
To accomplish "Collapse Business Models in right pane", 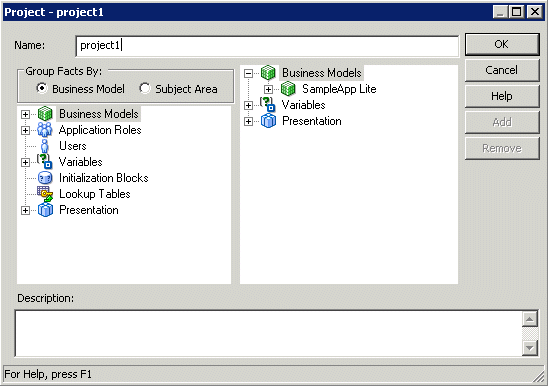I will tap(248, 73).
